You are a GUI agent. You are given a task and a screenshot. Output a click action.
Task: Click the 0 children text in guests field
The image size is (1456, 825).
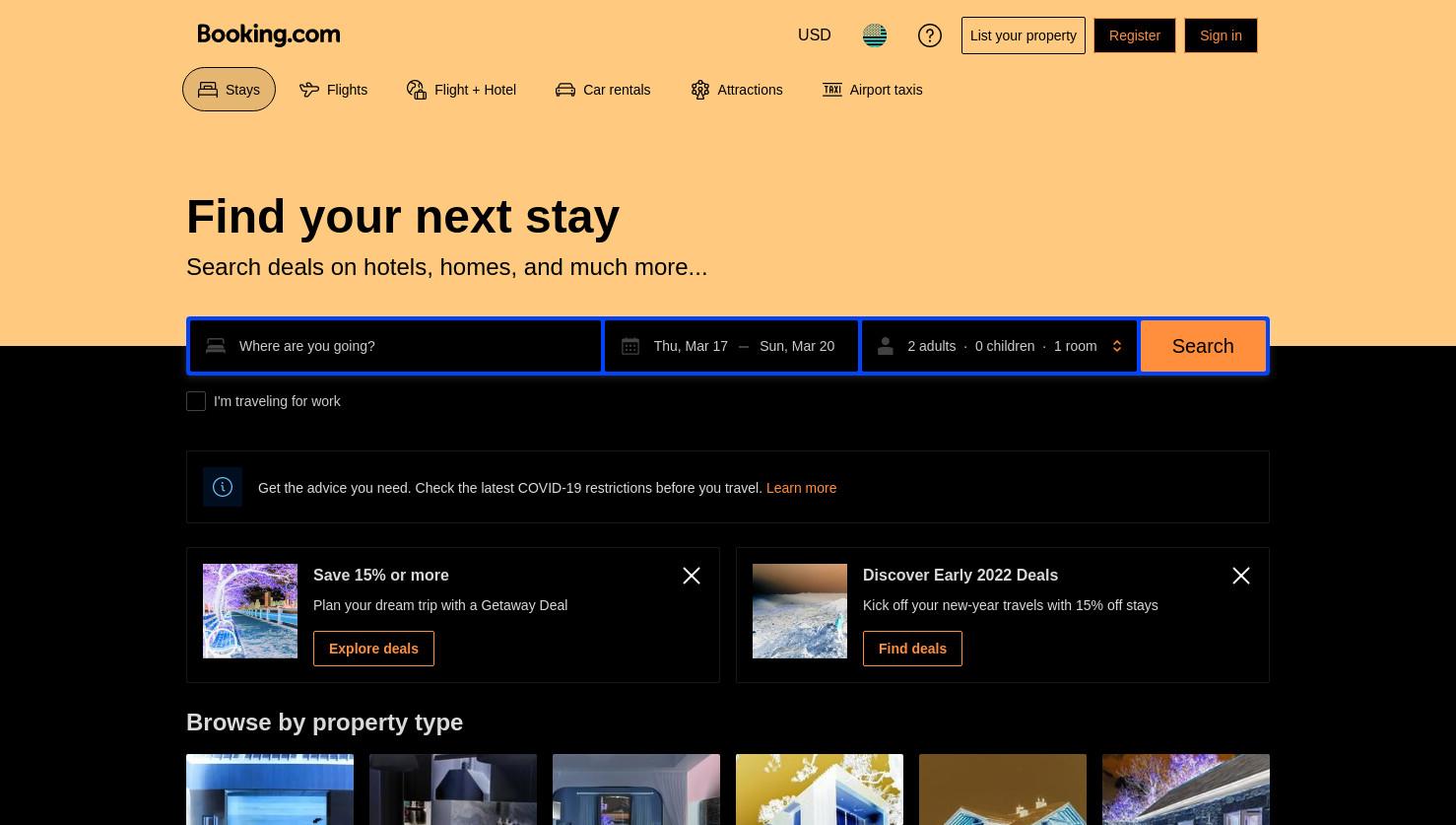(1005, 346)
